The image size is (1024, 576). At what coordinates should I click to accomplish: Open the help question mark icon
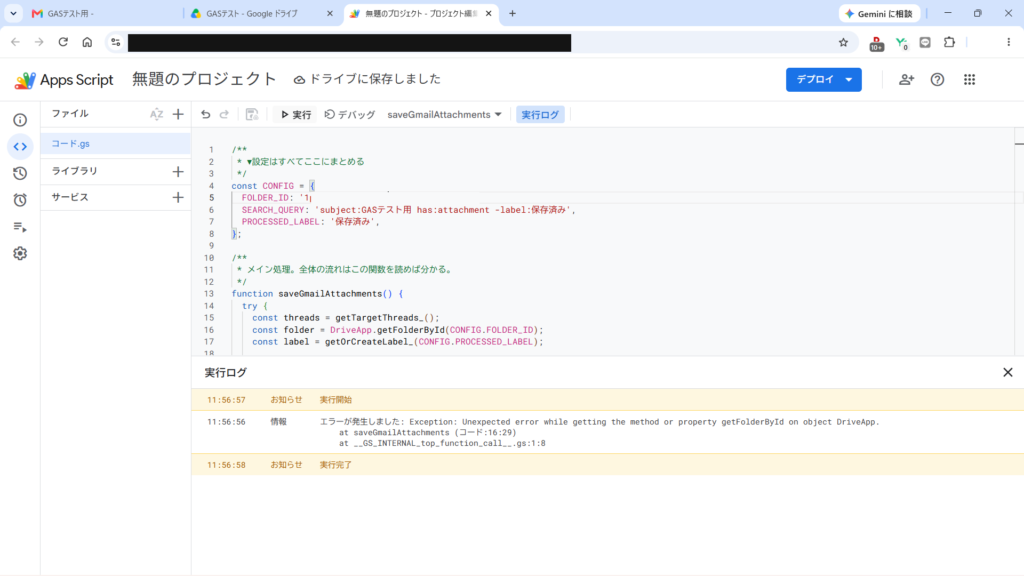937,80
